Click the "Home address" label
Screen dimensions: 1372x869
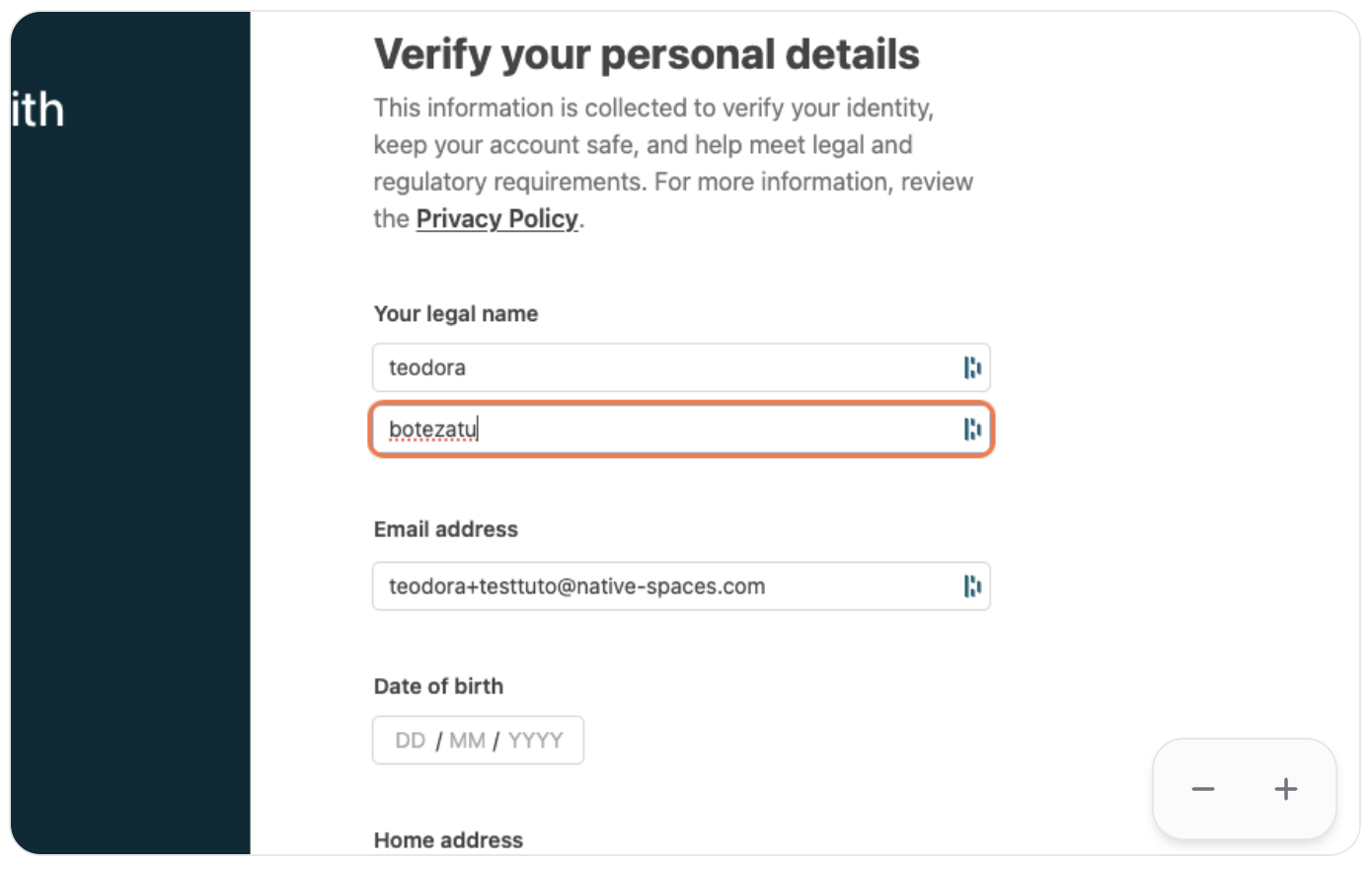[448, 840]
